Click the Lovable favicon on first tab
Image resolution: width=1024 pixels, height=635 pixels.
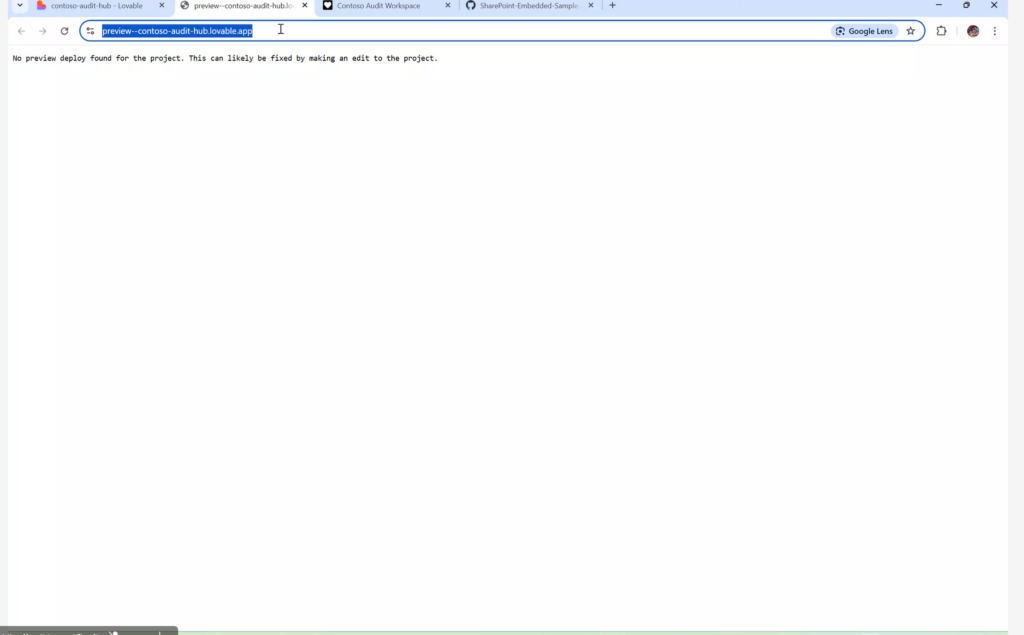(41, 5)
